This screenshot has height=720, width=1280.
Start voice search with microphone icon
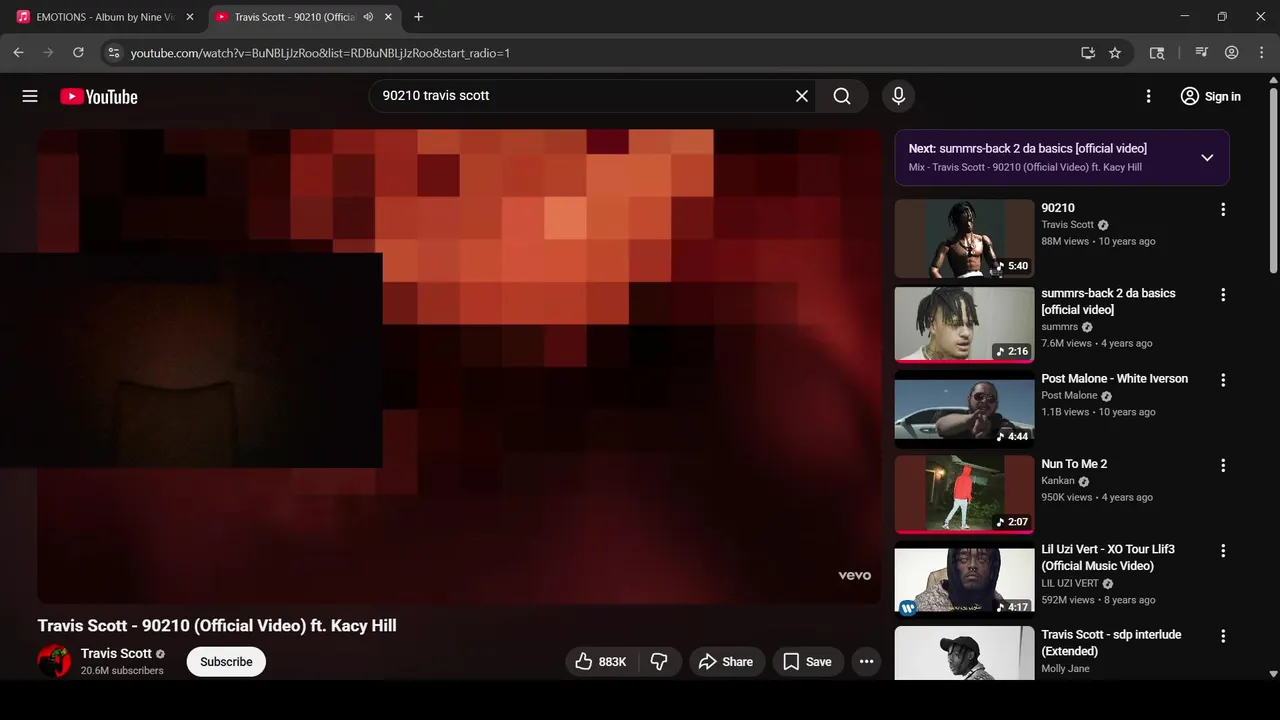click(x=898, y=96)
